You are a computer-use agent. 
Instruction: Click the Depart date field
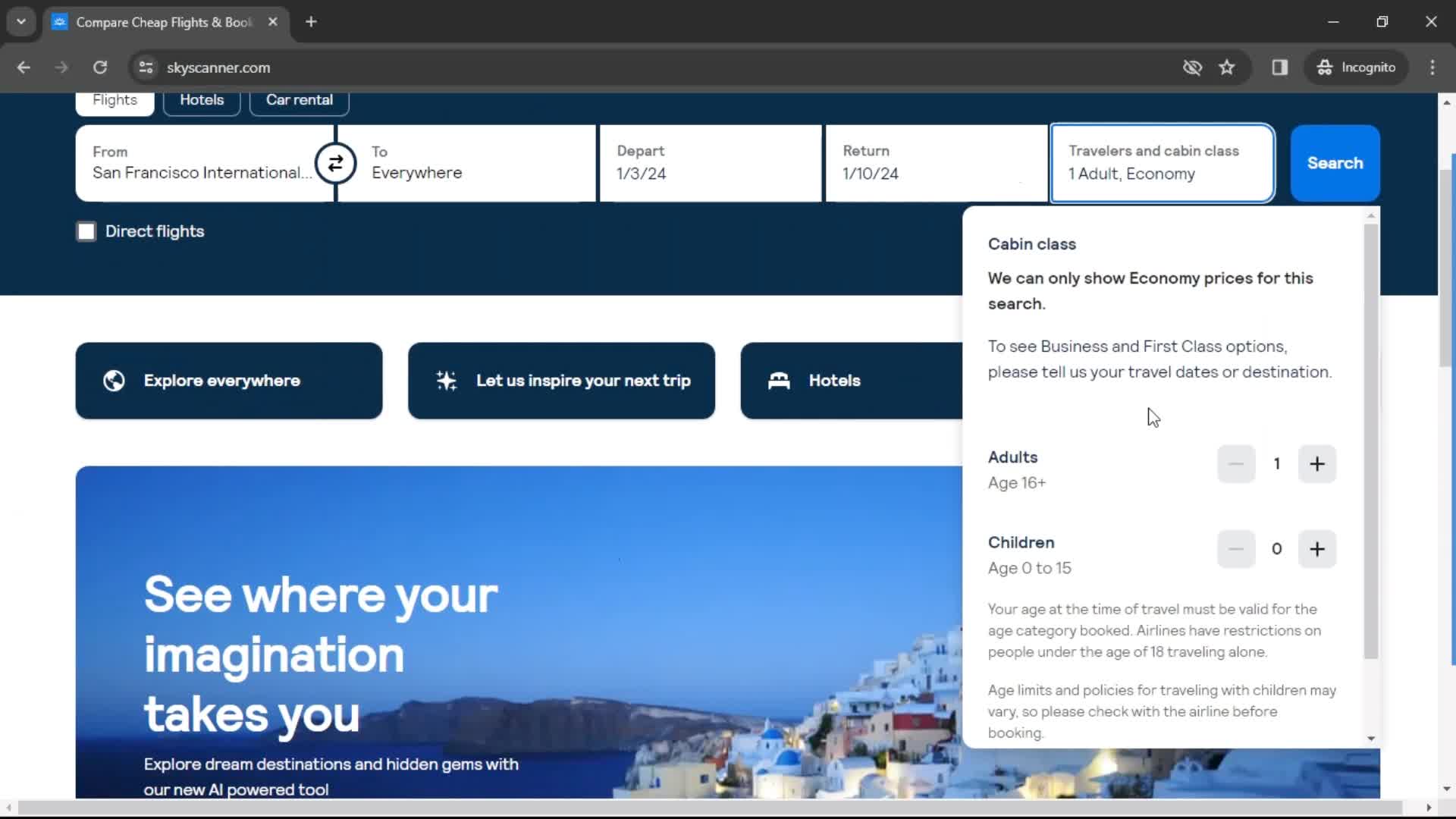click(711, 162)
